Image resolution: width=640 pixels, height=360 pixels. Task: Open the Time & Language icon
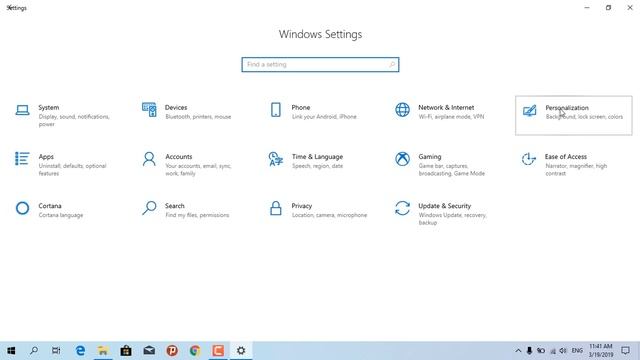[276, 159]
